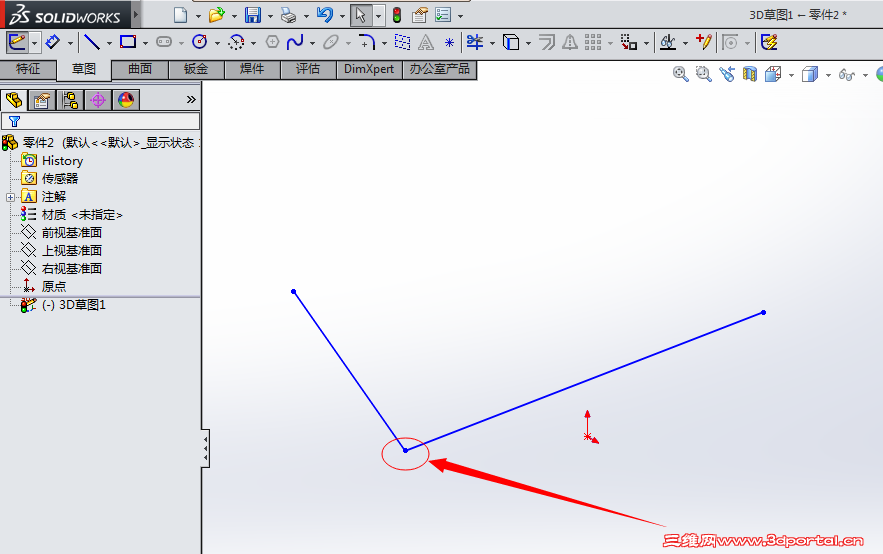The image size is (883, 554).
Task: Open the PropertyManager panel tab
Action: tap(42, 100)
